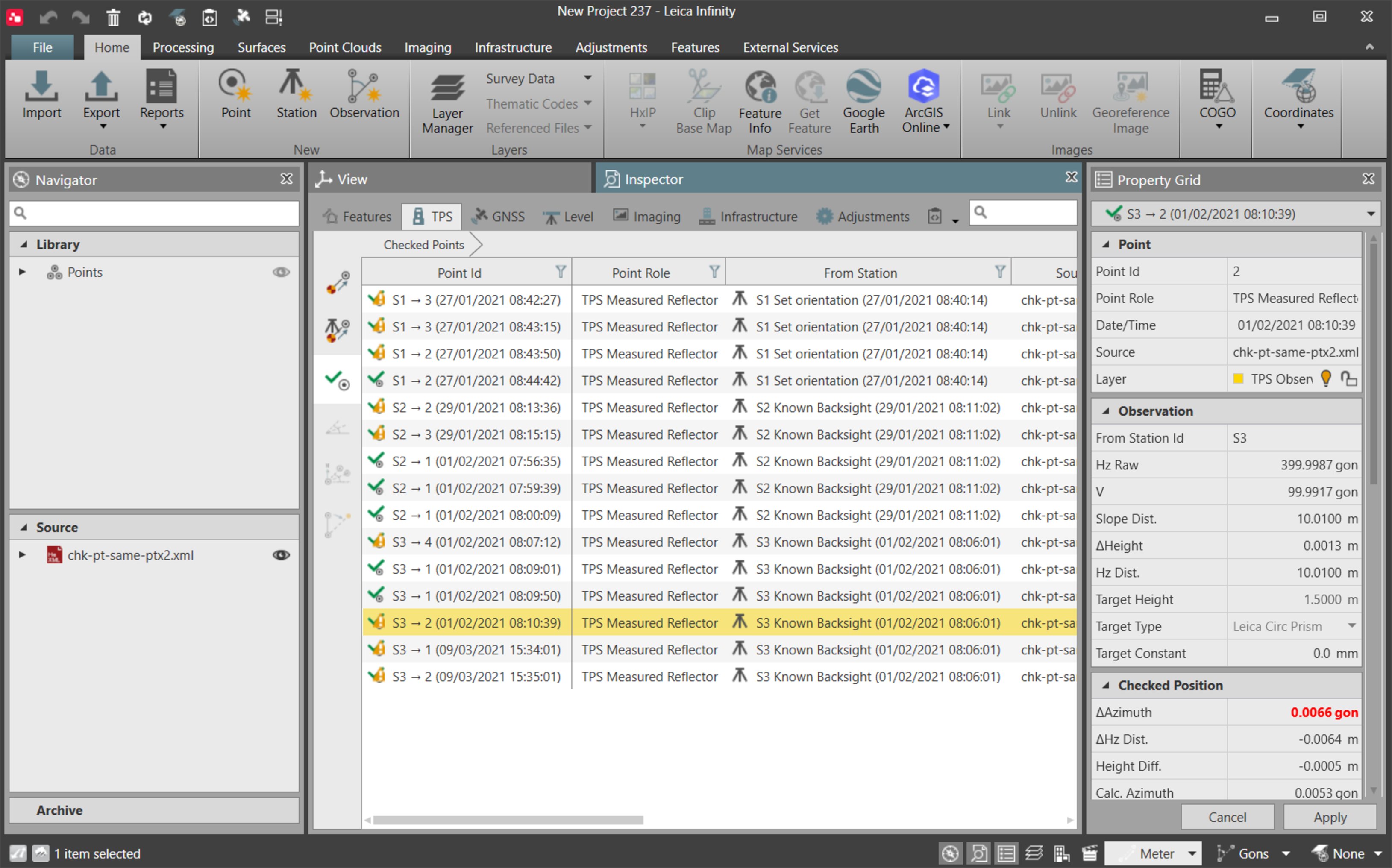
Task: Switch to the View panel
Action: tap(451, 179)
